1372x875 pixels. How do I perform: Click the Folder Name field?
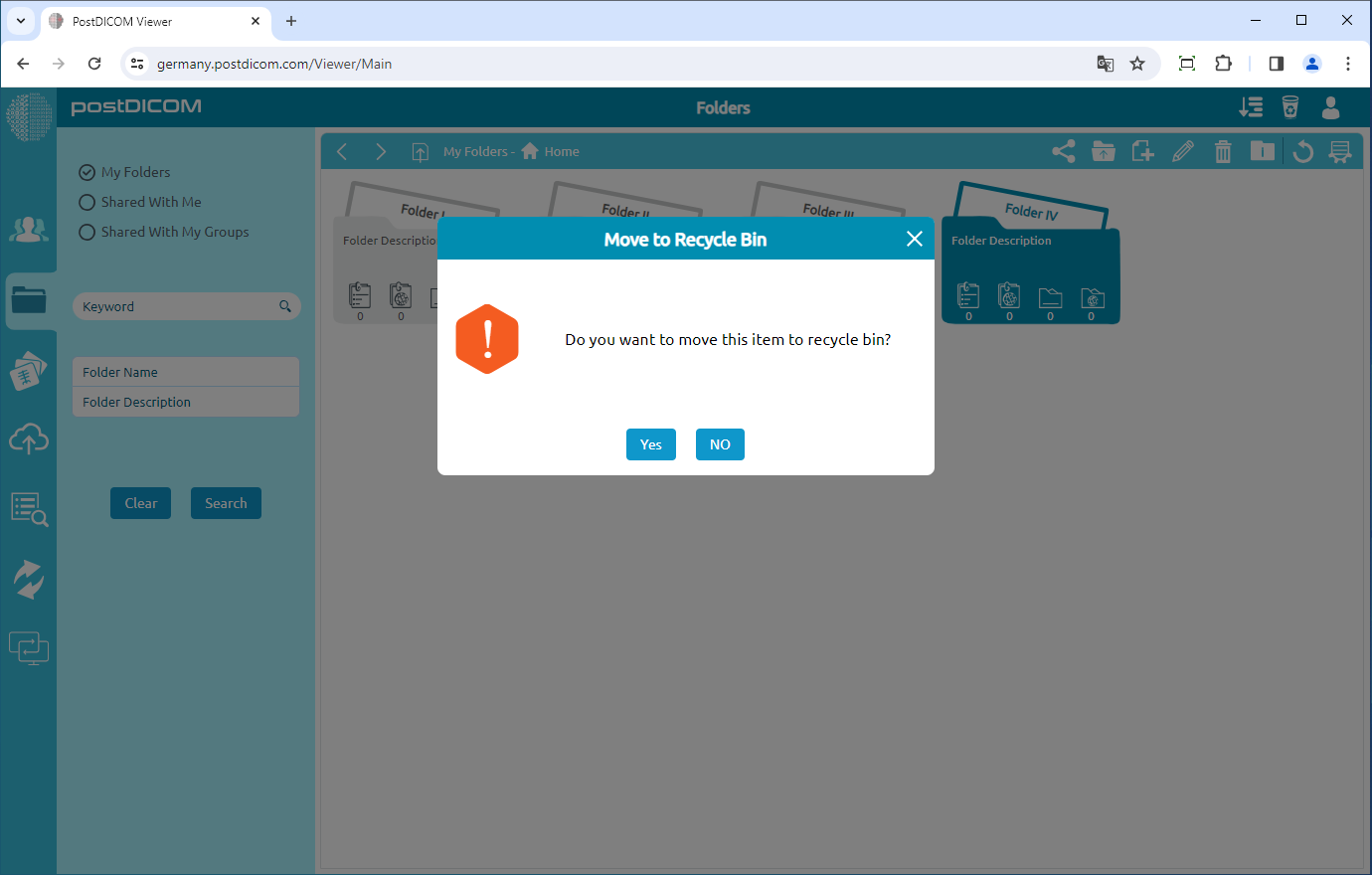point(186,372)
